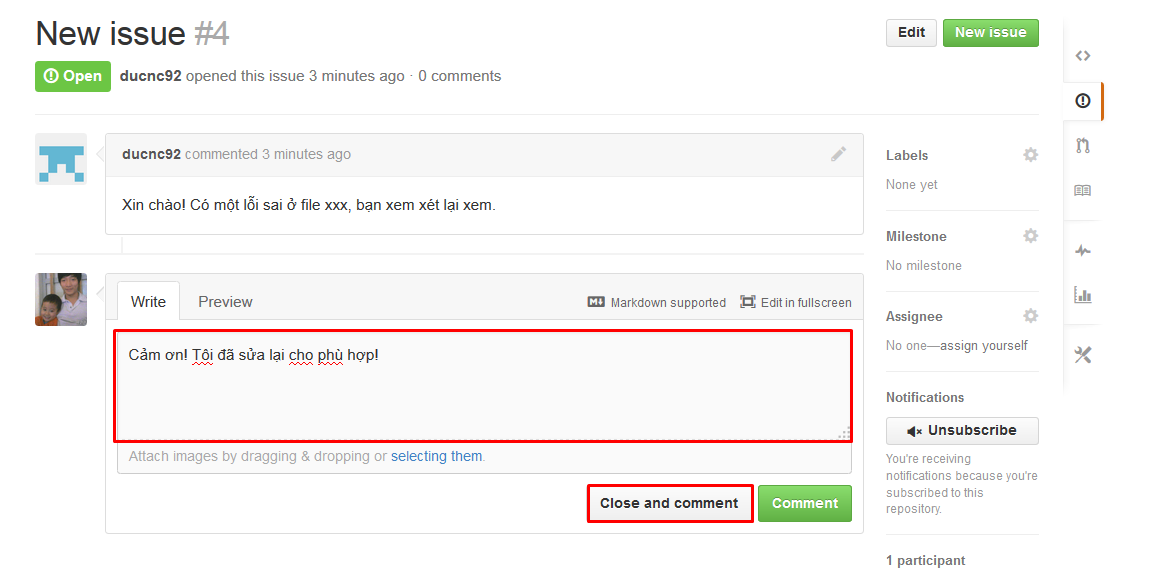Open Edit in fullscreen mode
This screenshot has width=1159, height=575.
point(796,302)
